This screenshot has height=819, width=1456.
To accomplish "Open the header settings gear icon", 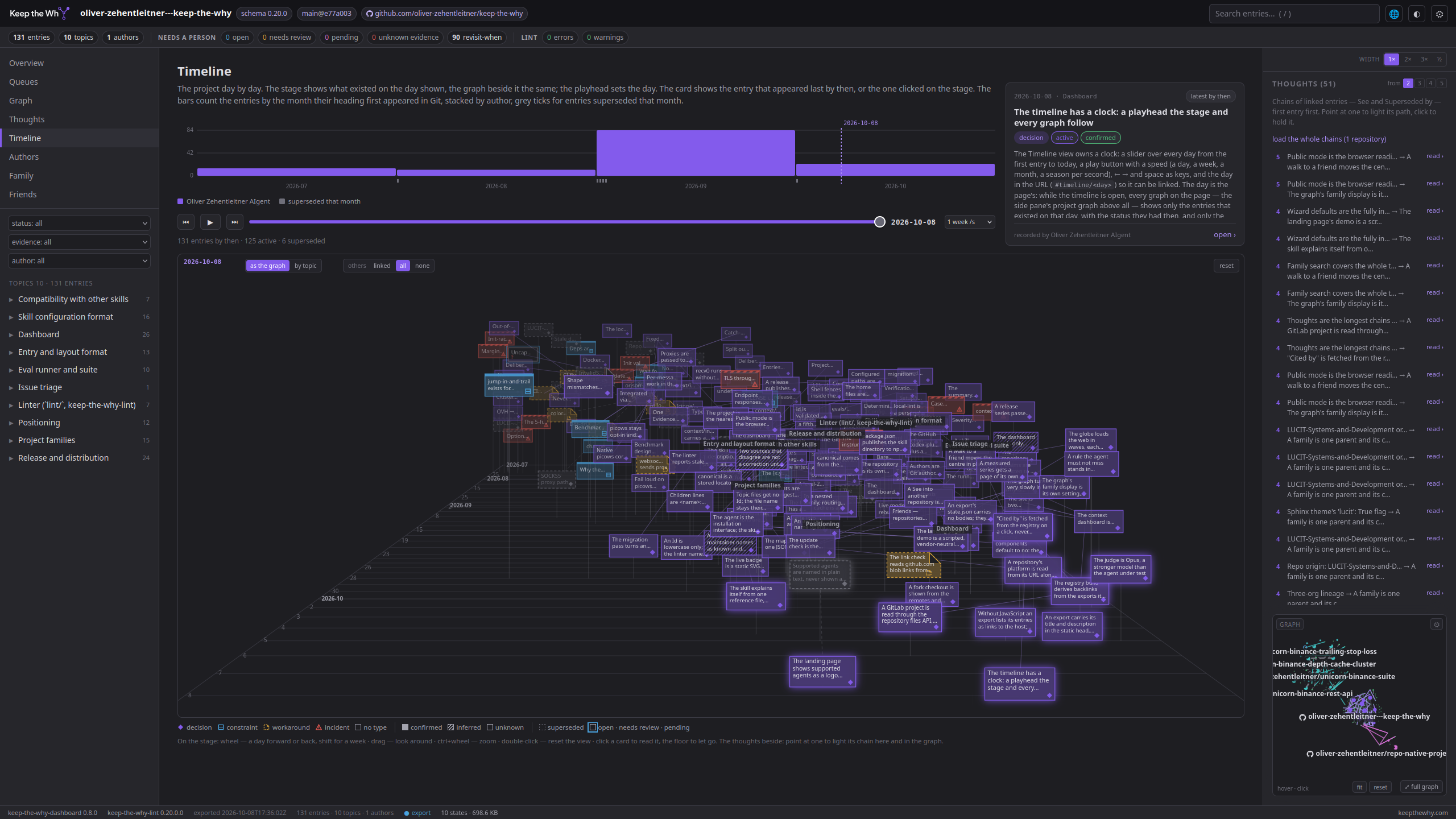I will (1440, 14).
